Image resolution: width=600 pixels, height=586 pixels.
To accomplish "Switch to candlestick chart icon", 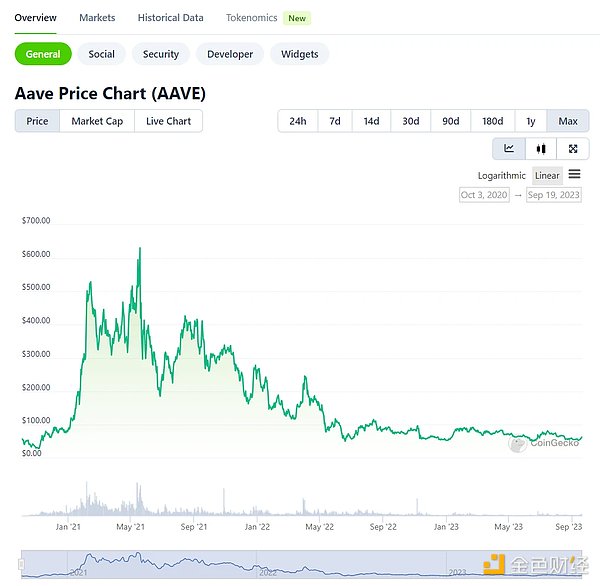I will (541, 149).
